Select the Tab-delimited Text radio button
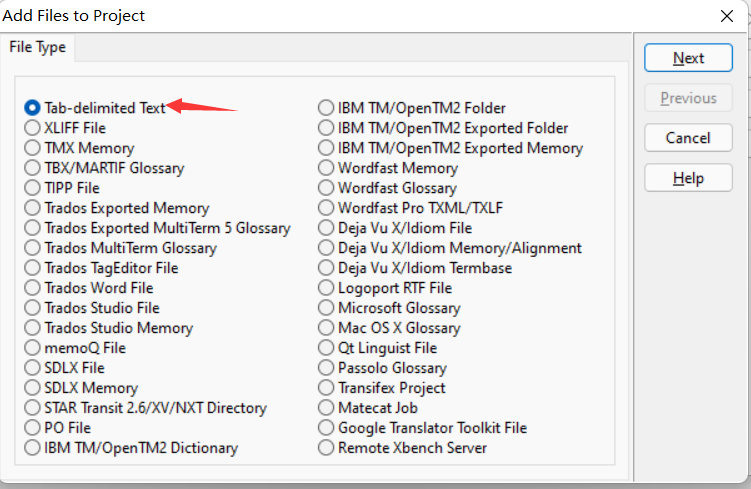This screenshot has width=751, height=489. click(33, 108)
